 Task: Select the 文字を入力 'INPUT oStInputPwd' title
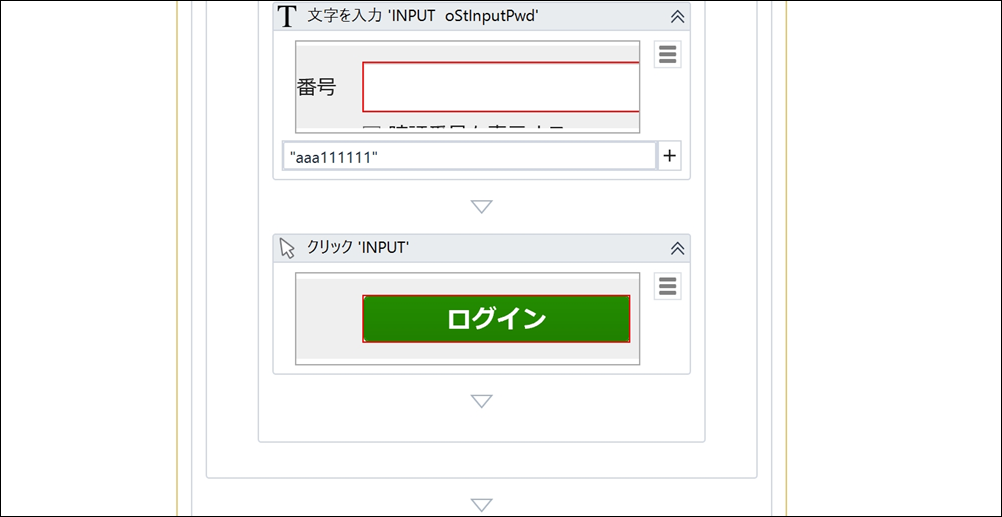tap(422, 17)
